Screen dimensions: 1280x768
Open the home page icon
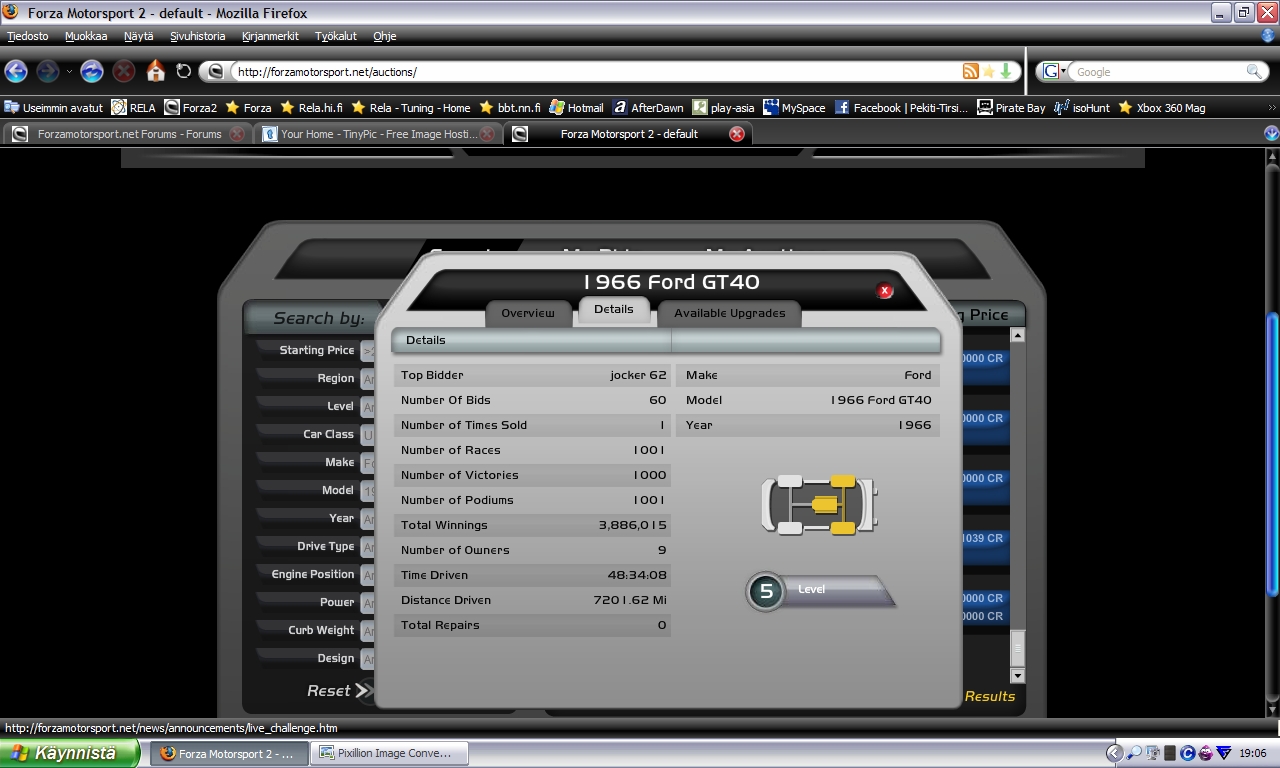tap(155, 71)
